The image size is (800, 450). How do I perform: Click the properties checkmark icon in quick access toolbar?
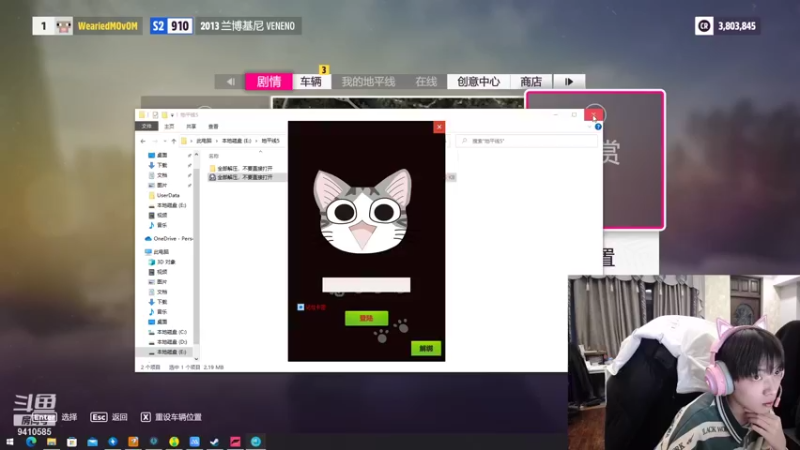click(155, 115)
